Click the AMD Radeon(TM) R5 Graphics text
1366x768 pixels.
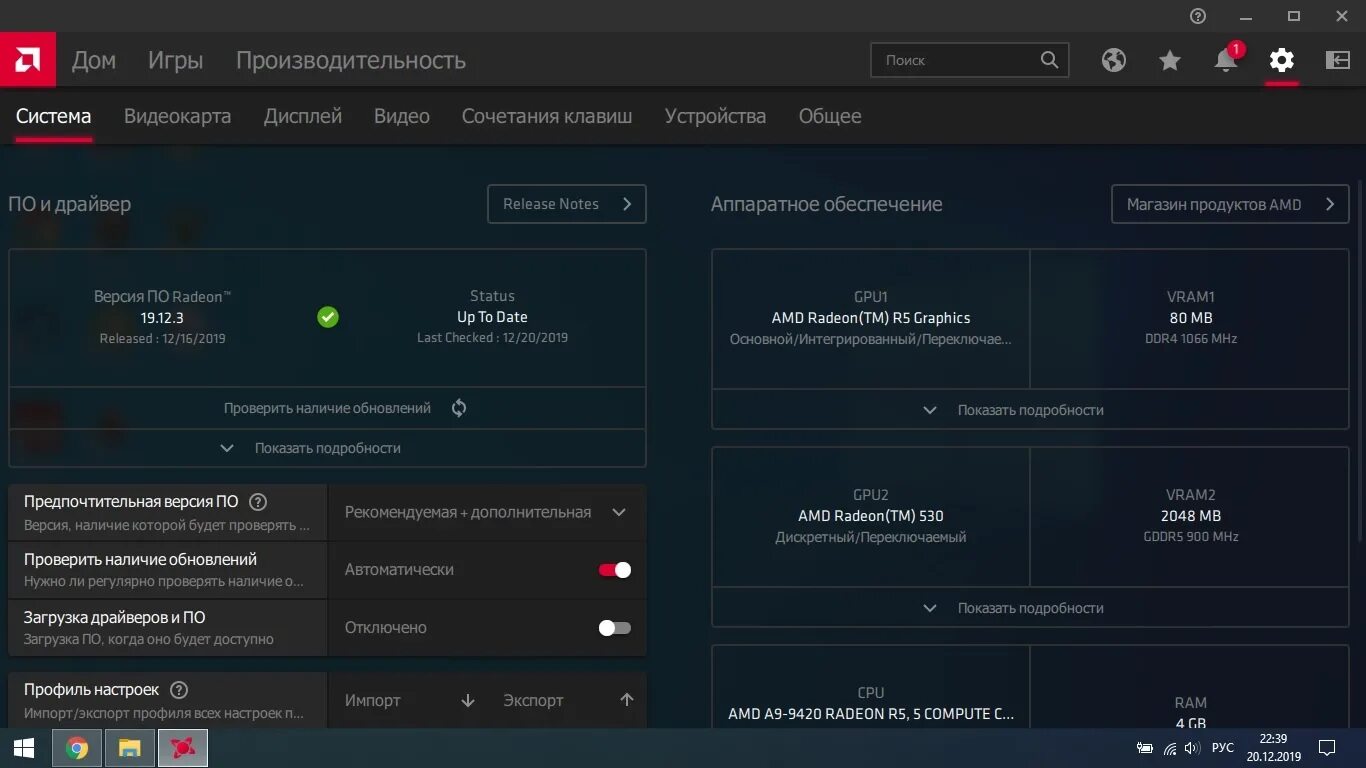pos(871,318)
